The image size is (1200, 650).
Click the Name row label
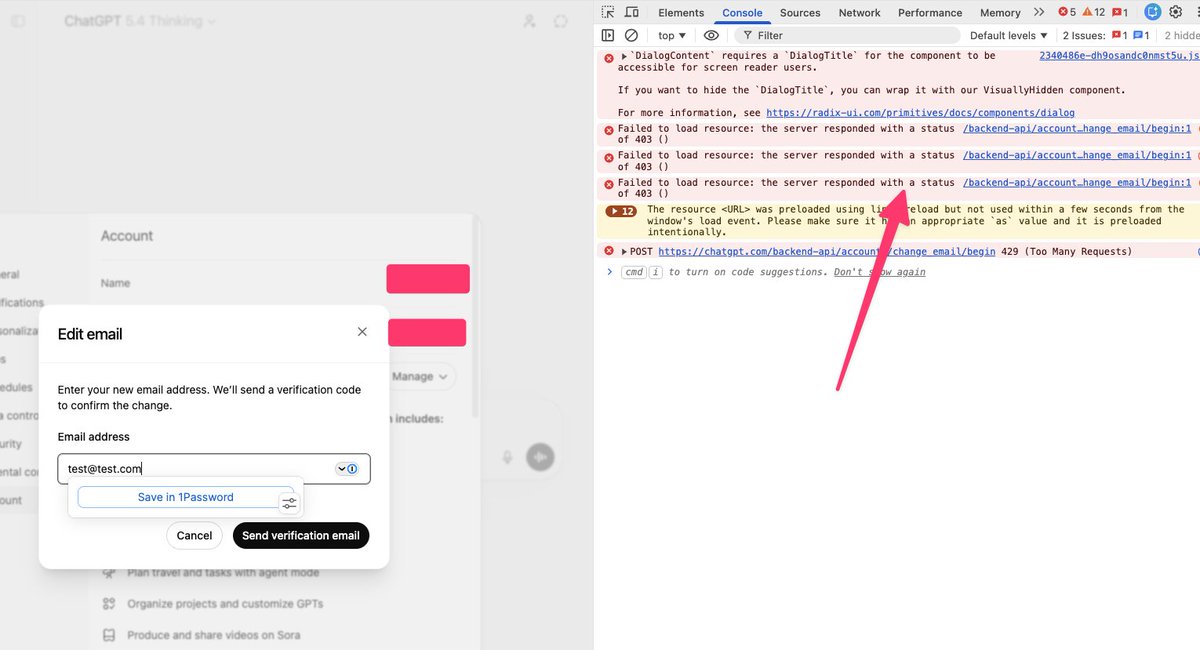click(115, 283)
